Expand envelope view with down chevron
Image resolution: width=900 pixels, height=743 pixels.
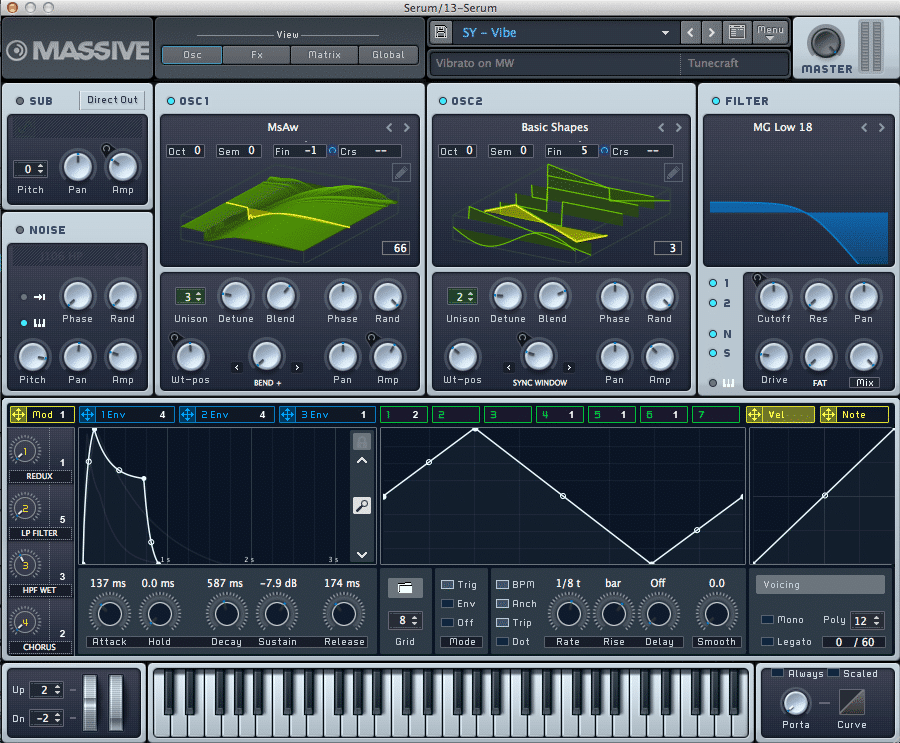[x=362, y=554]
